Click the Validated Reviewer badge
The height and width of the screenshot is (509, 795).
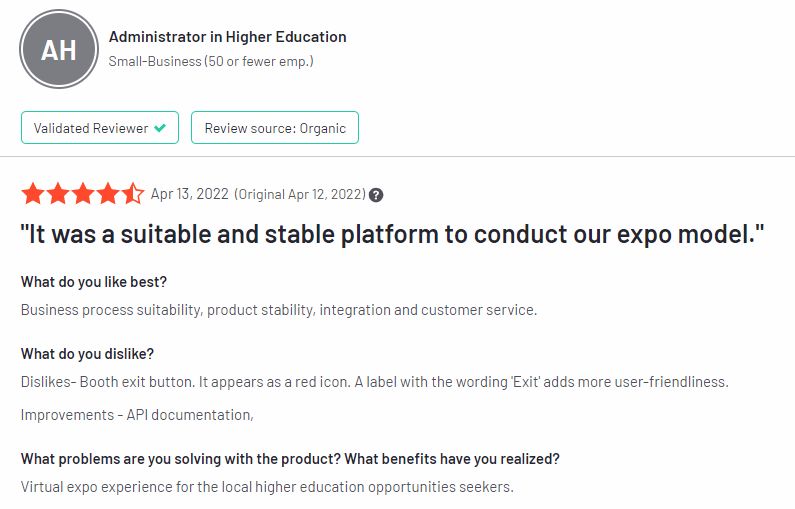click(x=100, y=128)
